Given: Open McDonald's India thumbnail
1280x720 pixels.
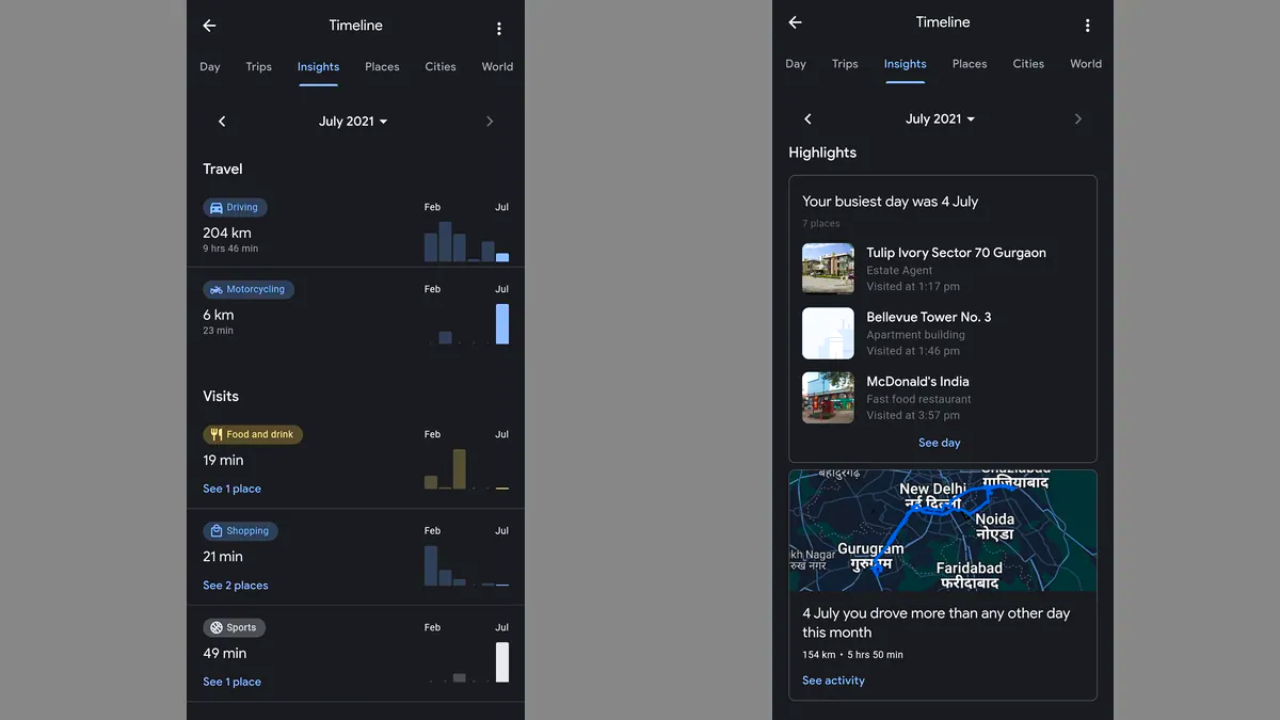Looking at the screenshot, I should 828,398.
